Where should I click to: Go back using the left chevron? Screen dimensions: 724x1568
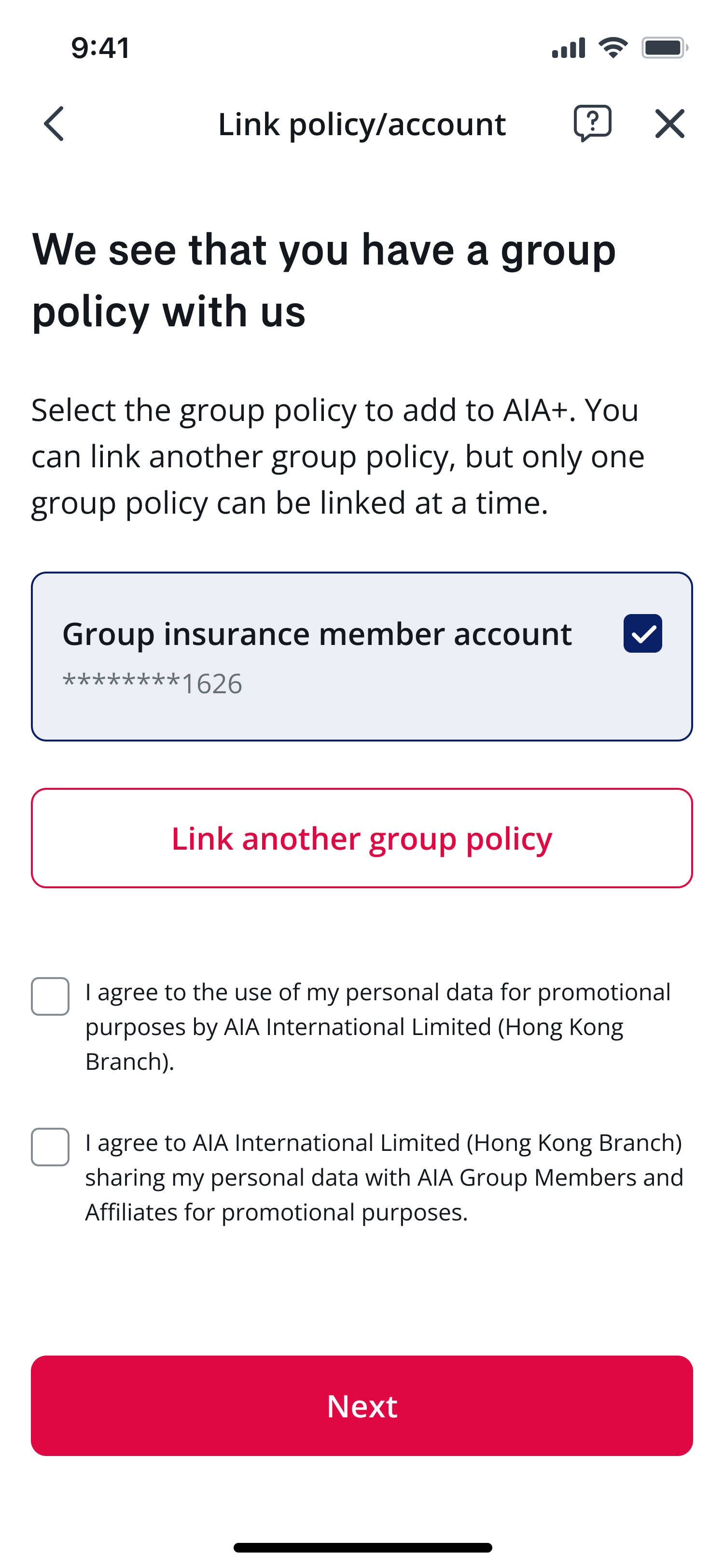(54, 124)
